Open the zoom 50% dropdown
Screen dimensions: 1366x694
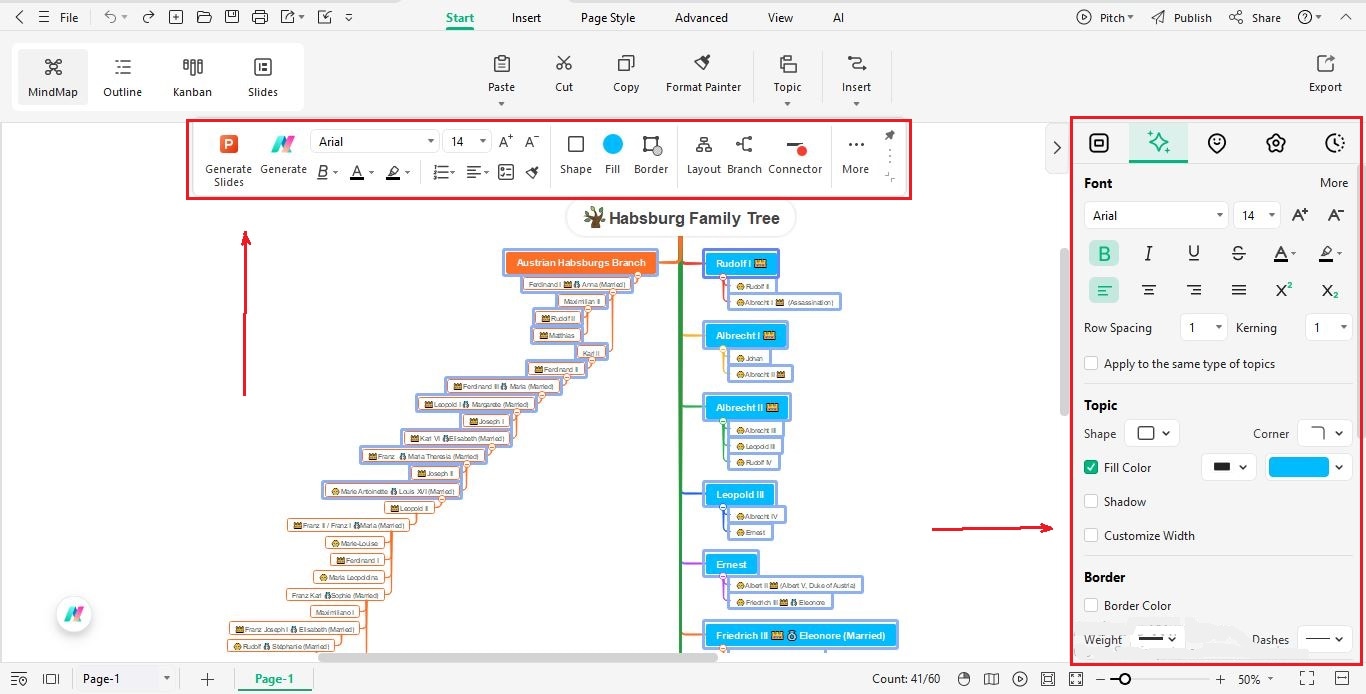1257,679
